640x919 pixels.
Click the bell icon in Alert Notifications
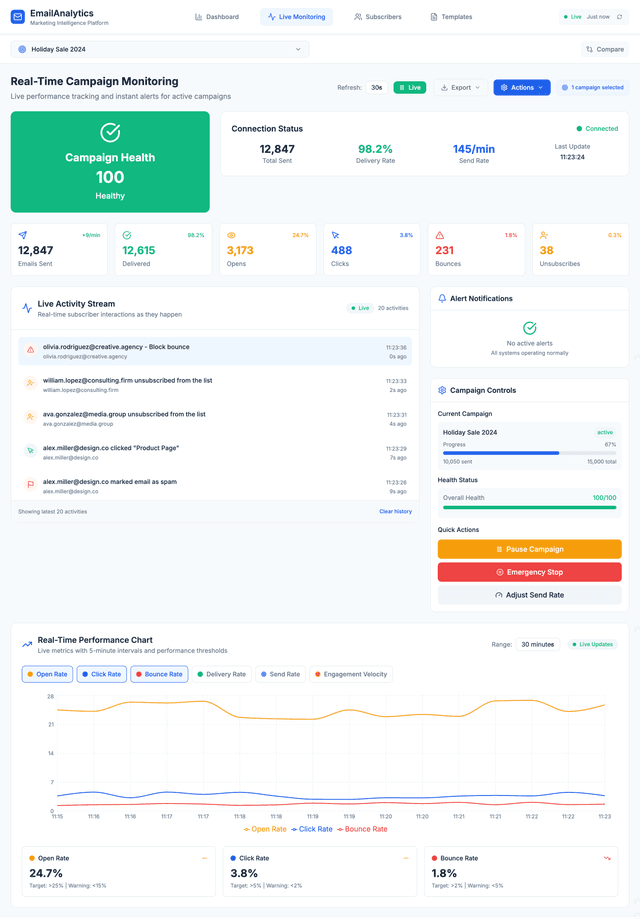(442, 298)
